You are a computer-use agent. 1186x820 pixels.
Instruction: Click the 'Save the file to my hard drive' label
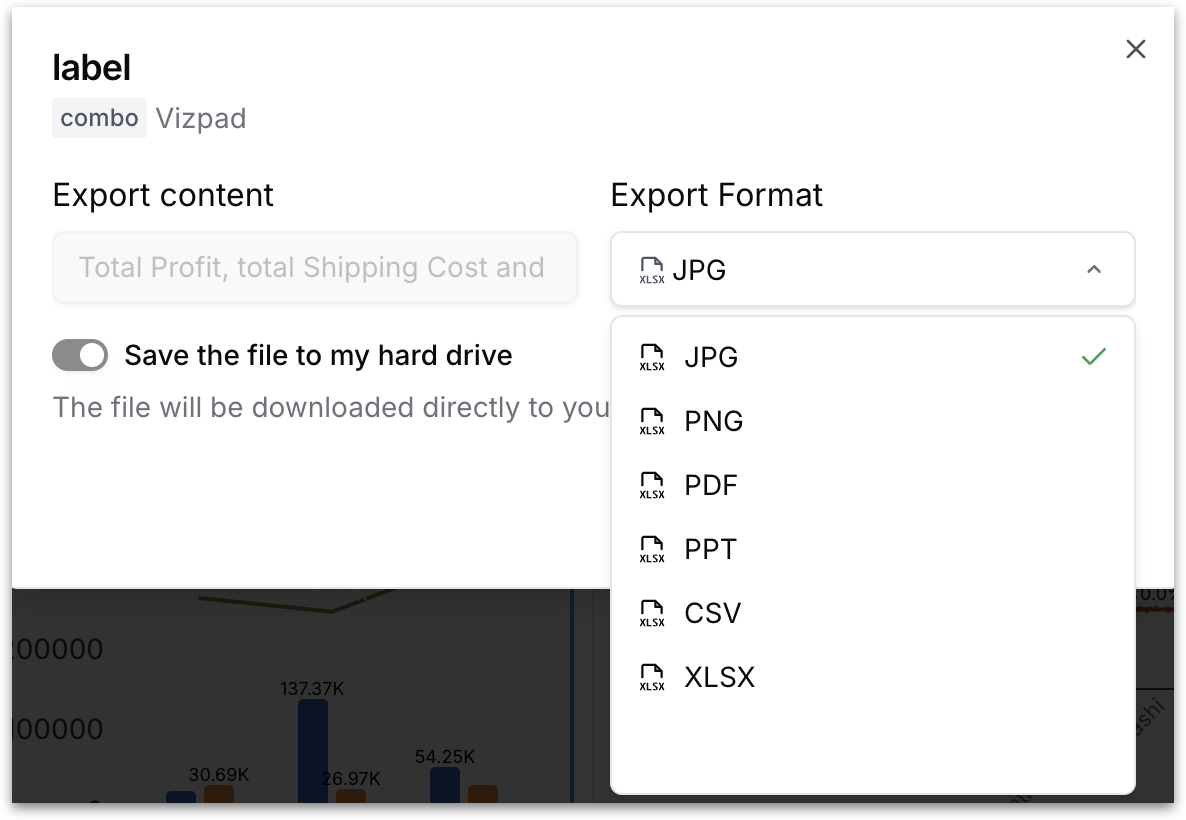coord(318,355)
